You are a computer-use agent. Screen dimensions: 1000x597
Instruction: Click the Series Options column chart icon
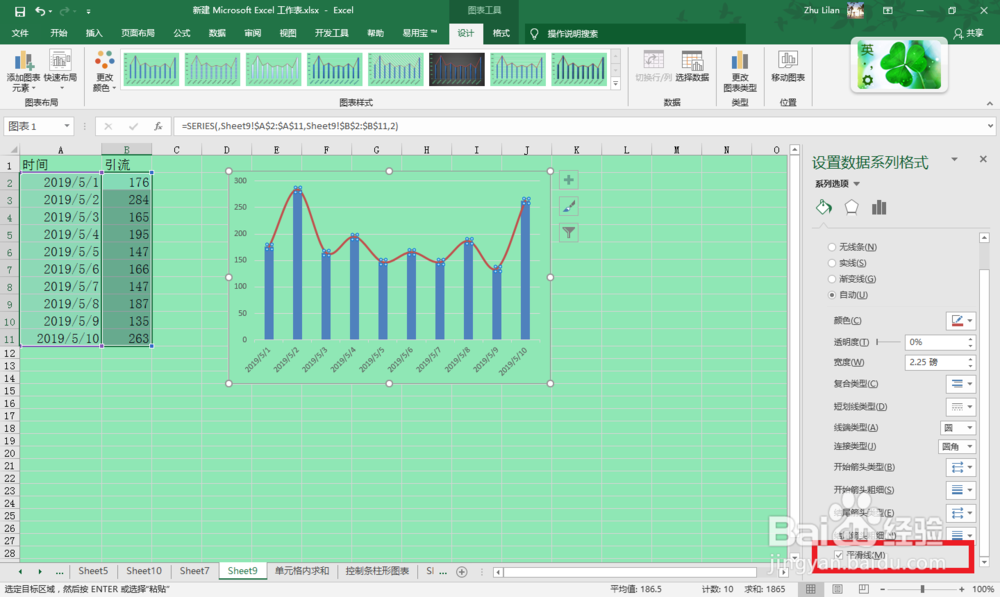click(x=877, y=206)
